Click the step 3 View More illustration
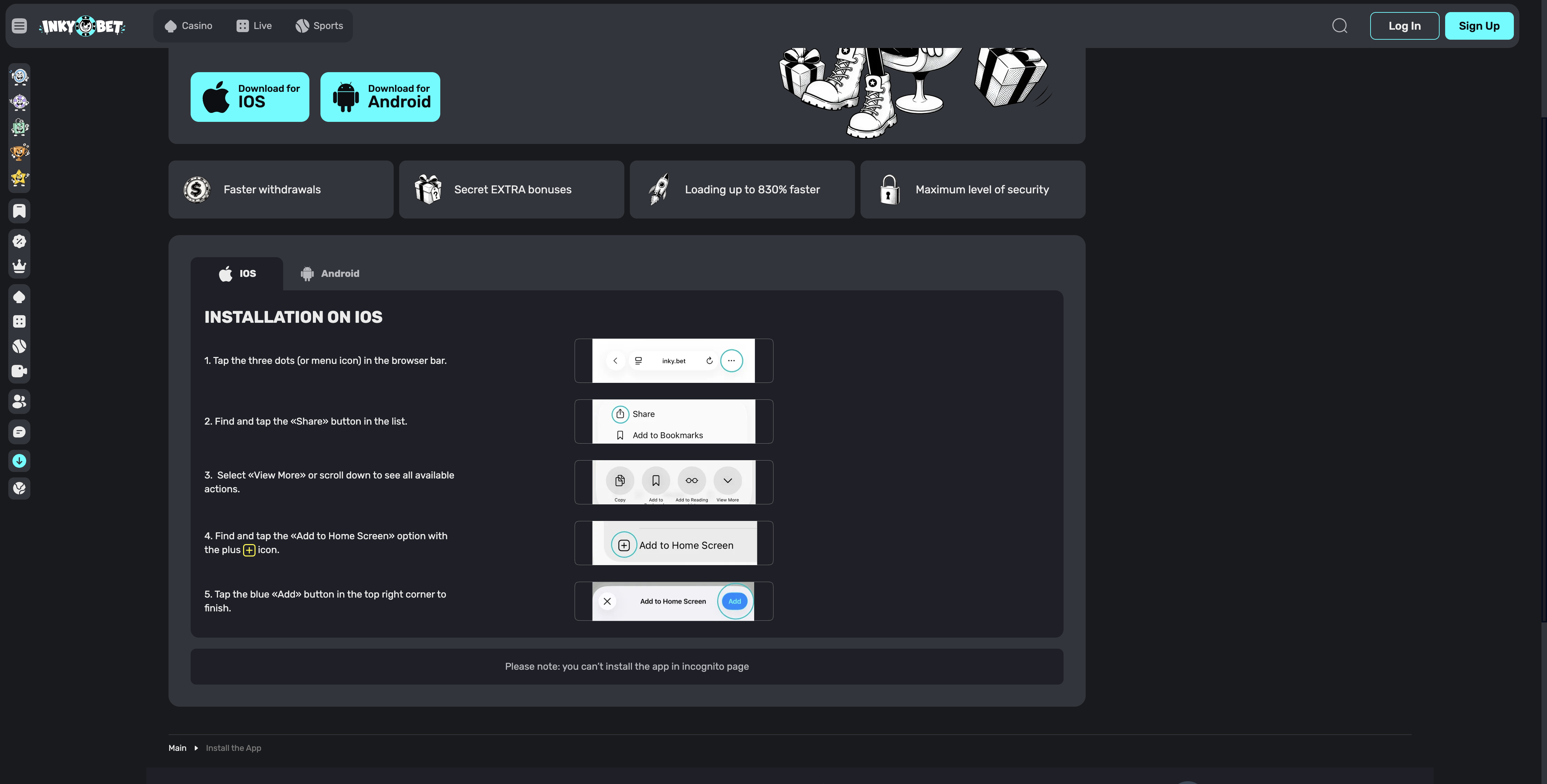Viewport: 1547px width, 784px height. (x=673, y=482)
